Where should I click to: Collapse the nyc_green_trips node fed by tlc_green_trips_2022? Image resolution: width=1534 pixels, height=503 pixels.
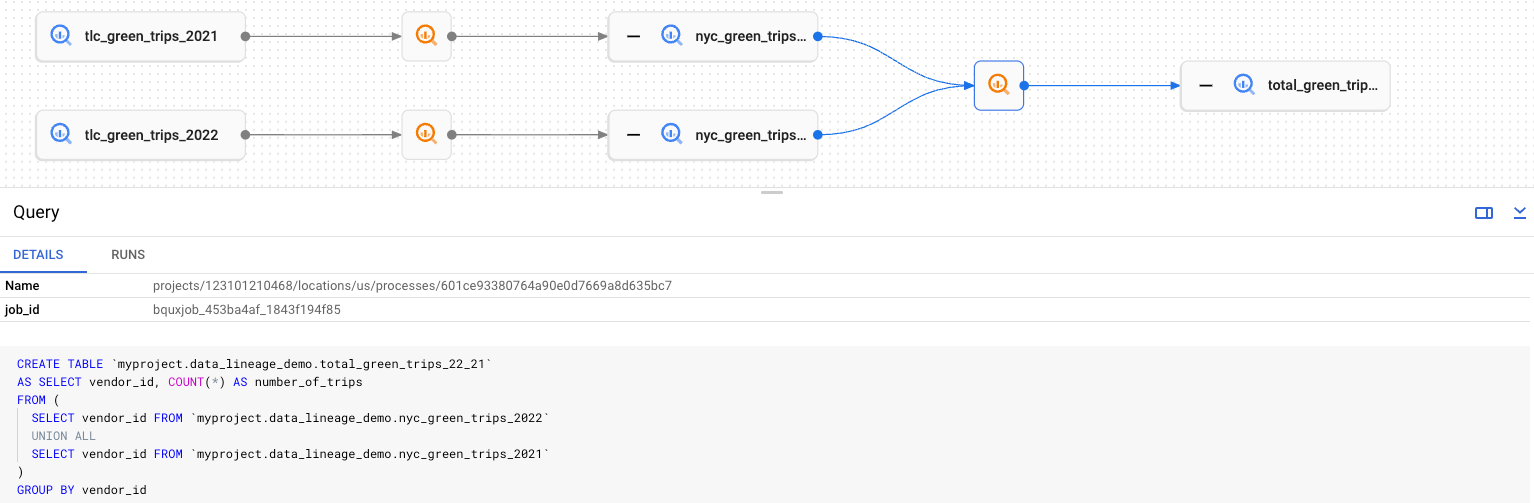tap(633, 134)
